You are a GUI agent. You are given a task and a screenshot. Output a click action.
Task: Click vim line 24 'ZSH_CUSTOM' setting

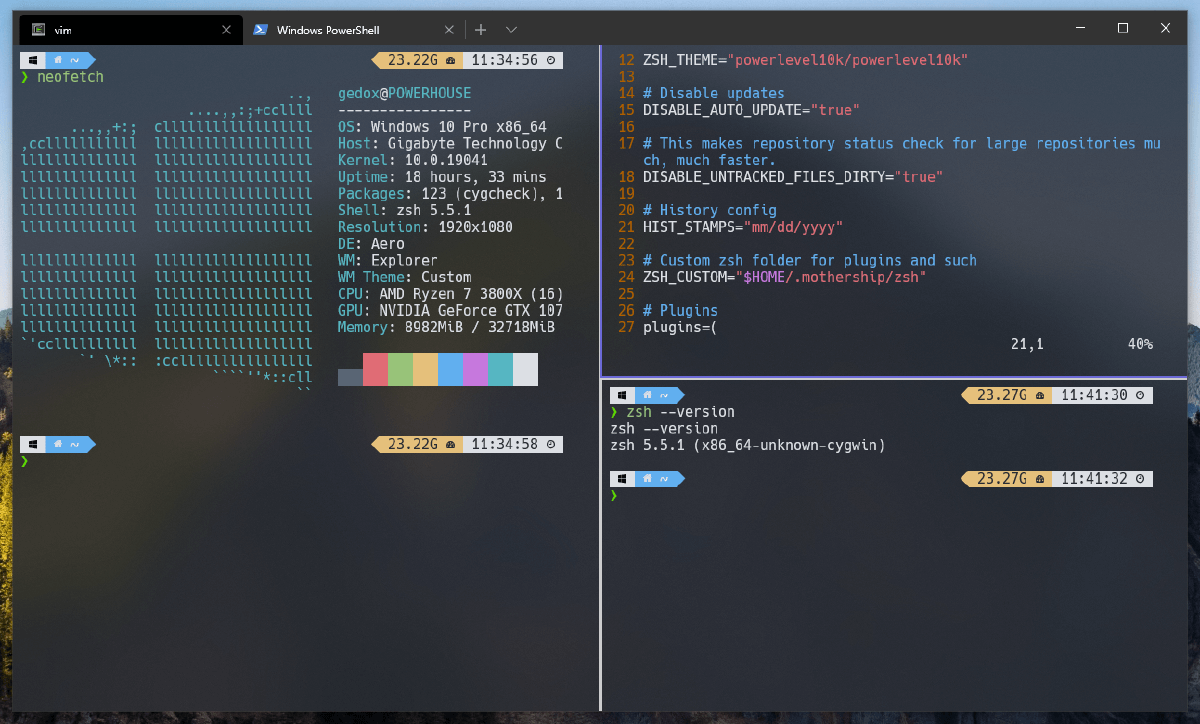[784, 277]
